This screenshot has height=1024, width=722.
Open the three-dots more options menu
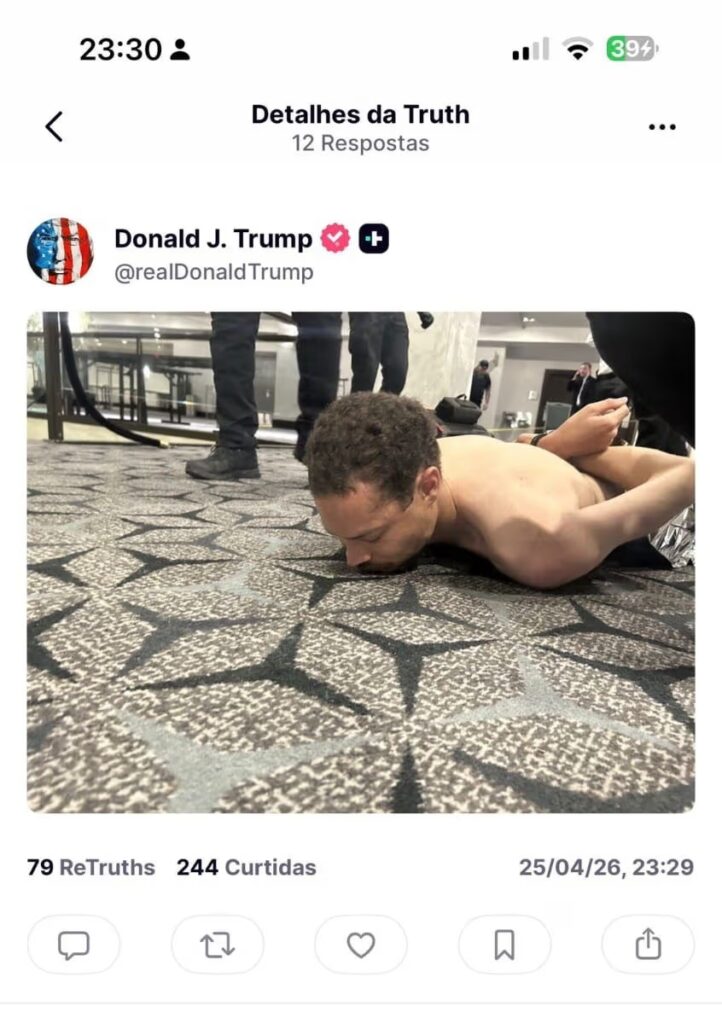tap(662, 127)
